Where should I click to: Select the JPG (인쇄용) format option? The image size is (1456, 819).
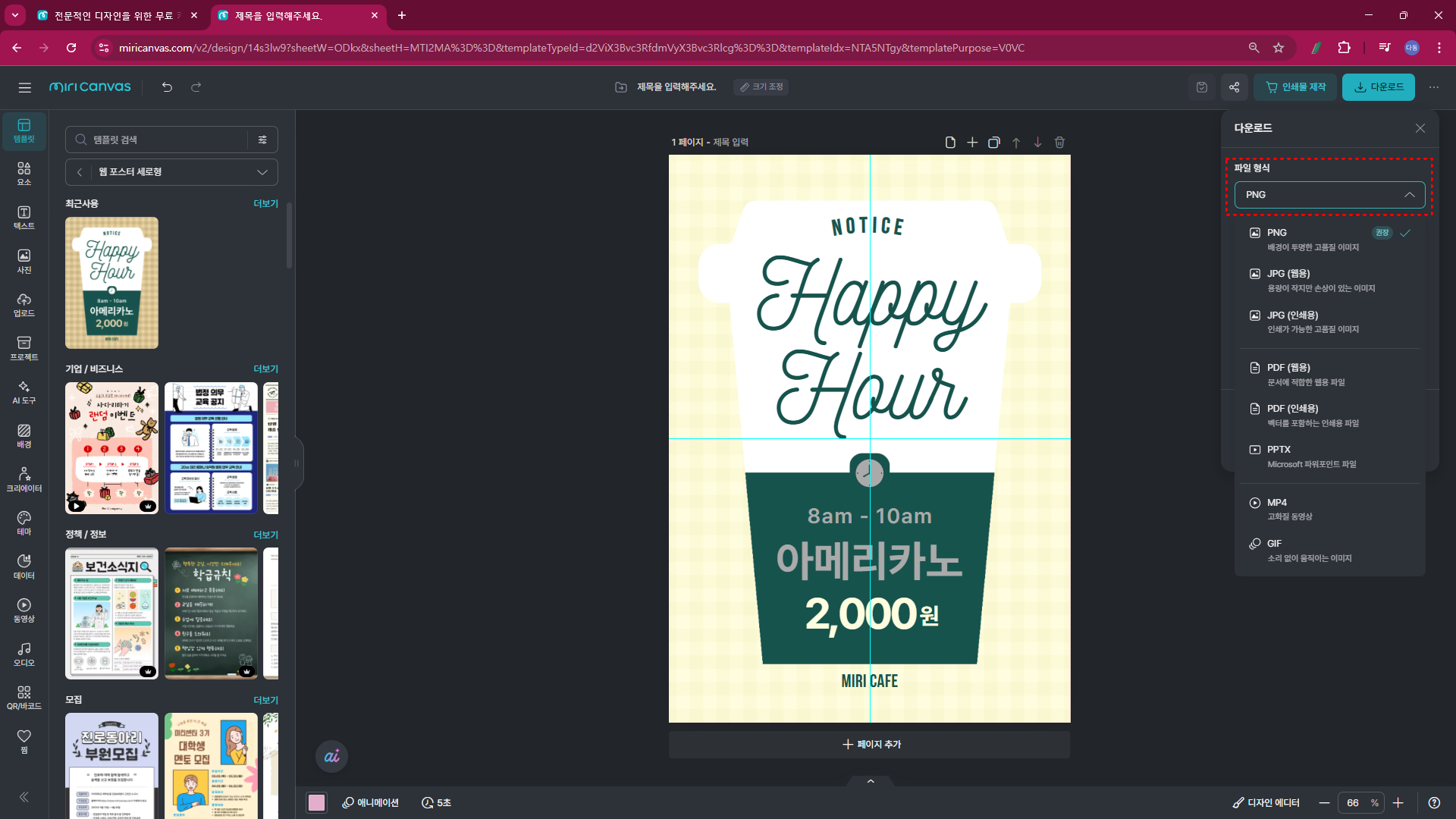(1329, 322)
